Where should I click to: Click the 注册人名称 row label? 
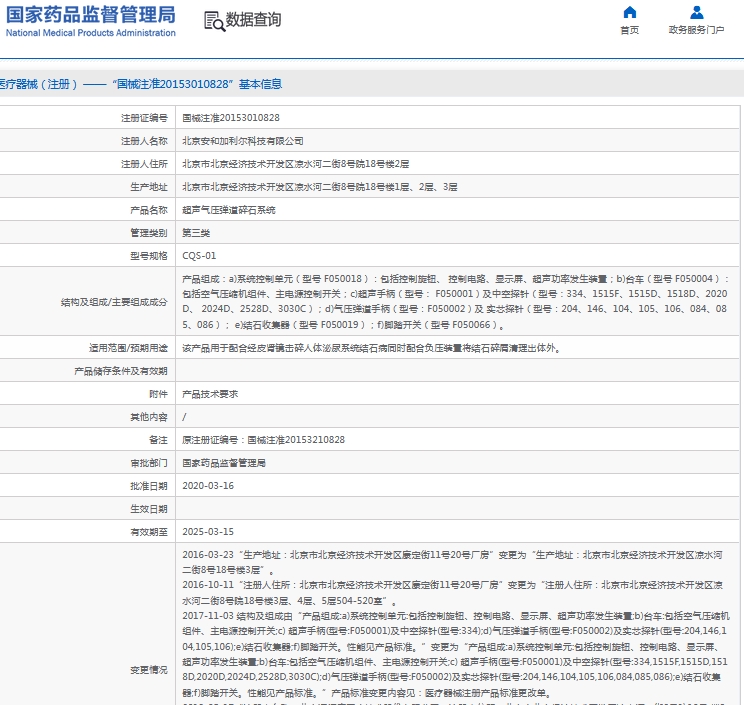coord(144,141)
